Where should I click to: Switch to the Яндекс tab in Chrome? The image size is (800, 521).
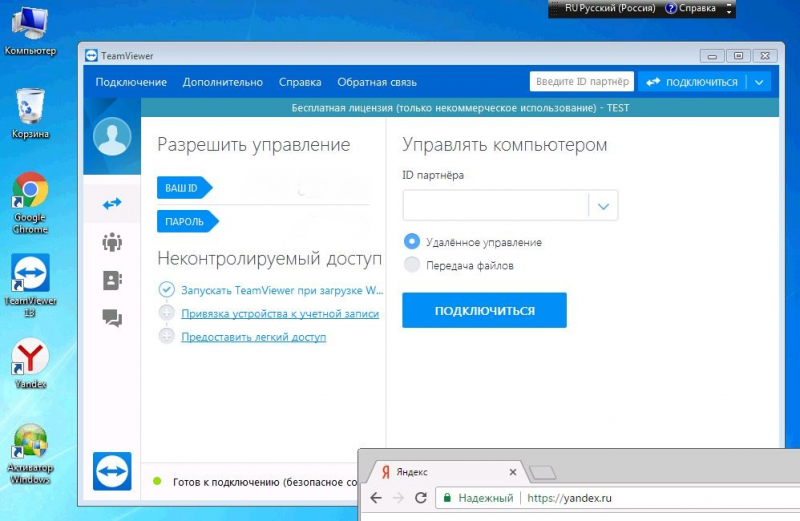point(448,472)
